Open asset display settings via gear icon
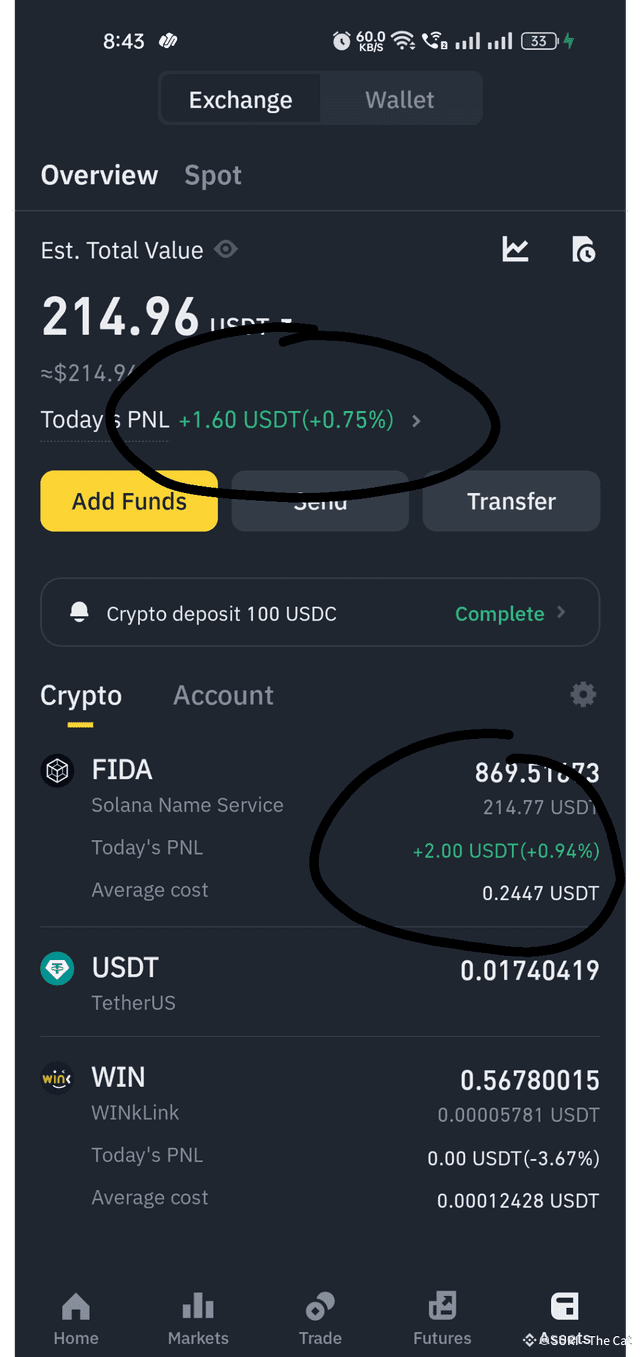The image size is (640, 1357). 583,694
